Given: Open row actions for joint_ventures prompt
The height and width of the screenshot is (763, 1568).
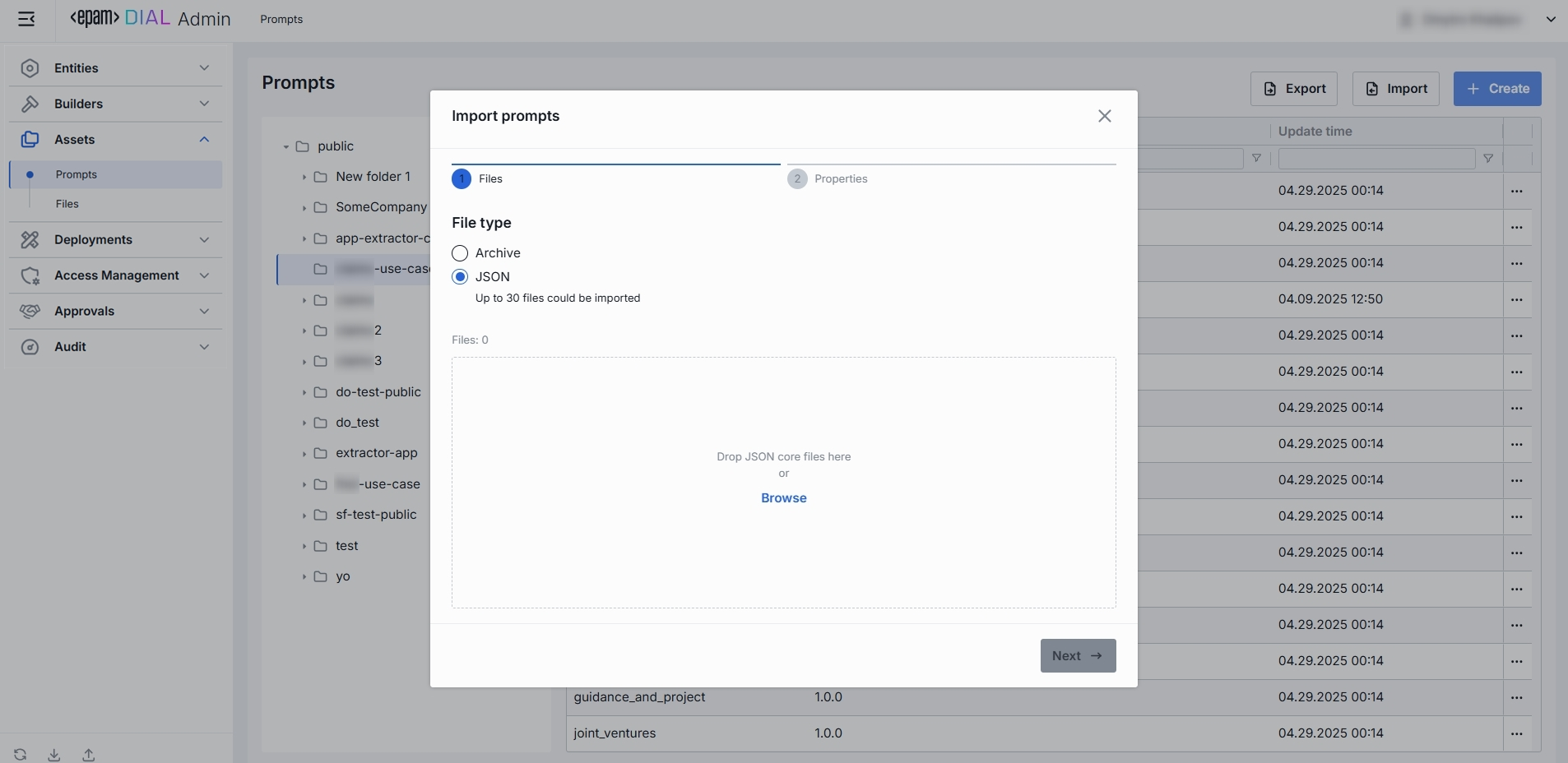Looking at the screenshot, I should tap(1516, 733).
